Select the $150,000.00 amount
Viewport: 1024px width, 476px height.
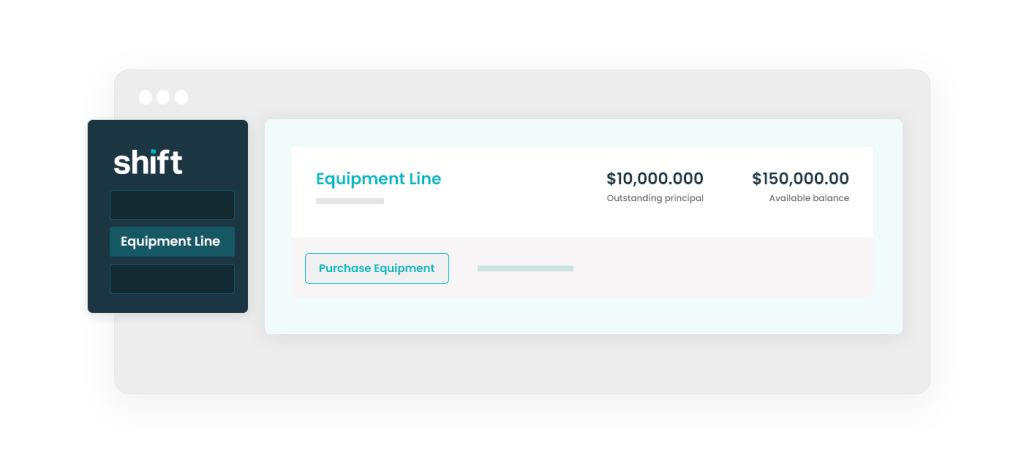801,179
